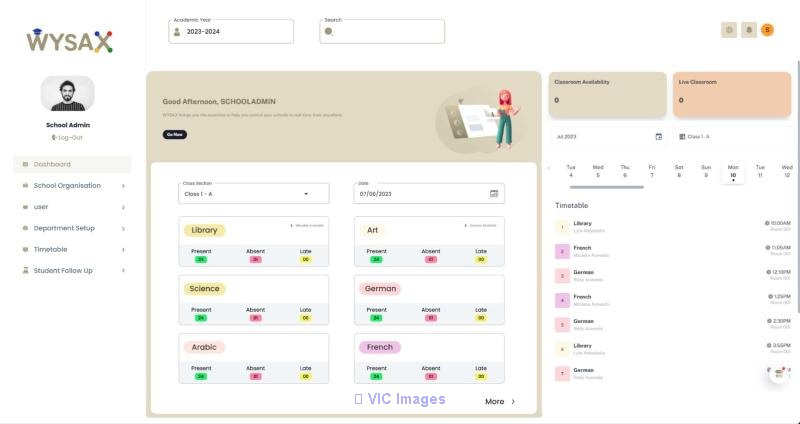The height and width of the screenshot is (424, 800).
Task: Click the Go Now button
Action: tap(174, 135)
